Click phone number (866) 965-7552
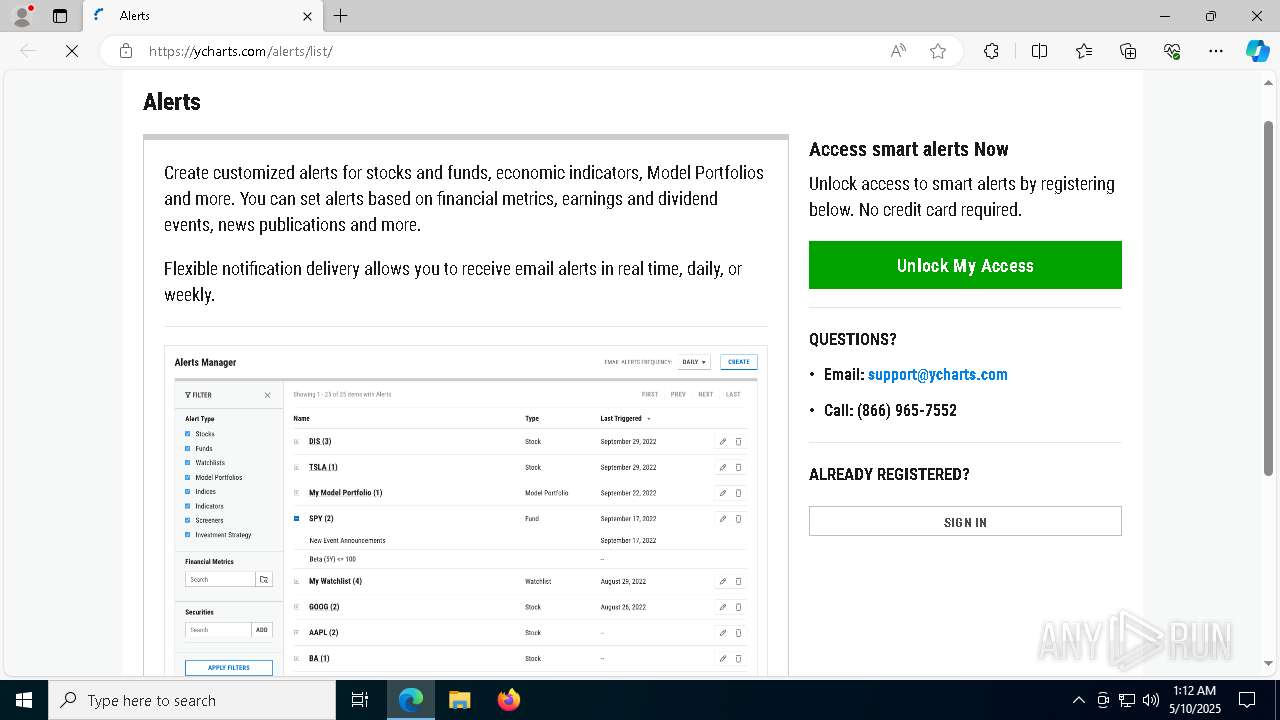Screen dimensions: 1280x720 point(907,410)
